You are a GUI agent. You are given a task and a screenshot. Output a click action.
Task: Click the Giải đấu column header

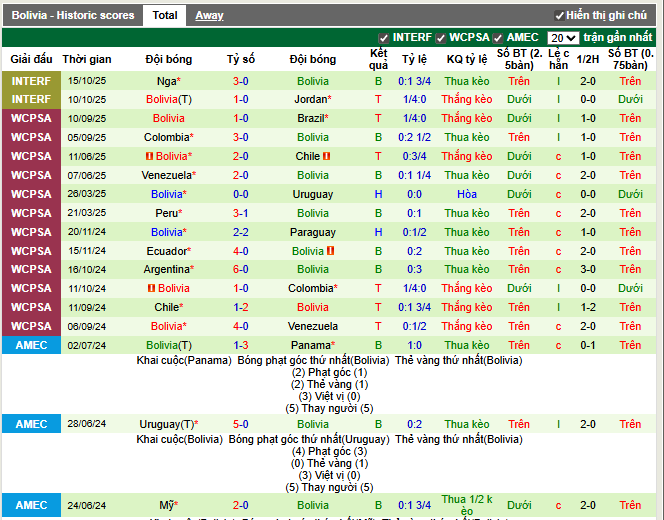31,59
